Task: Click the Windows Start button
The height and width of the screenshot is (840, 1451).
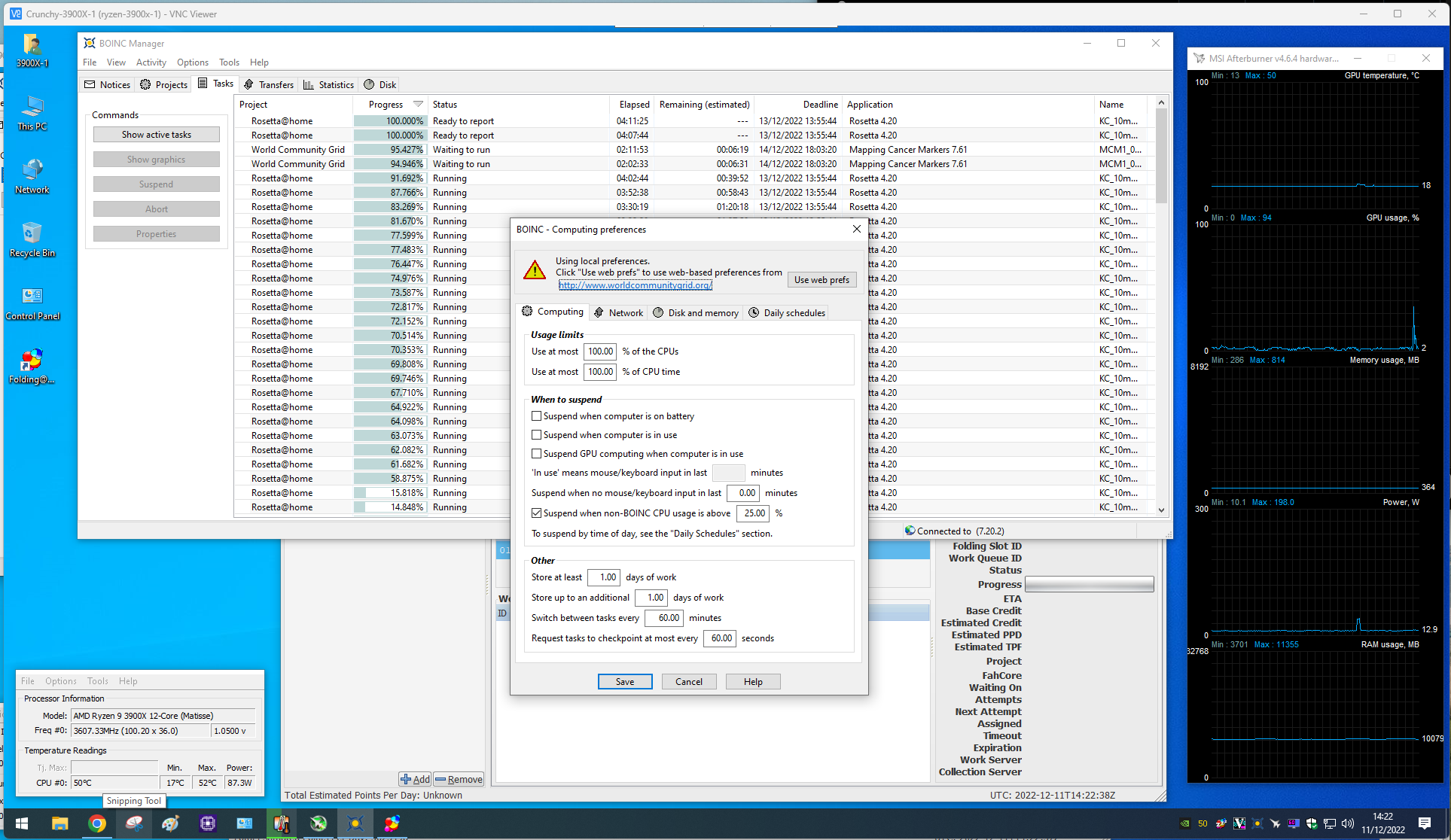Action: 22,823
